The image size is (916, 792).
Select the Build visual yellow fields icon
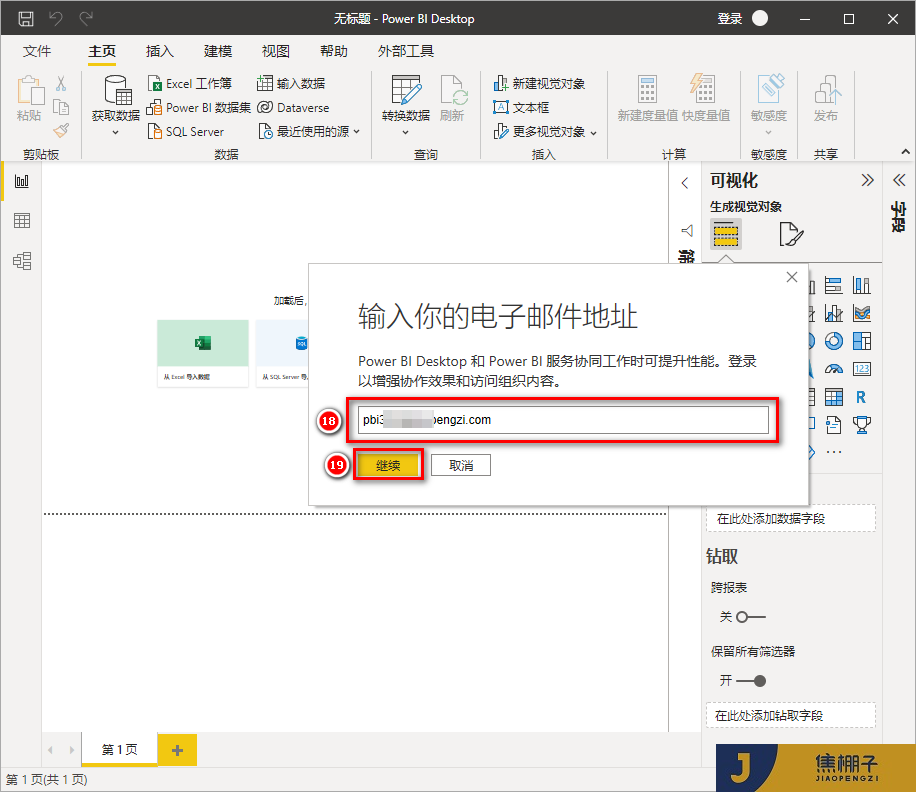click(726, 234)
